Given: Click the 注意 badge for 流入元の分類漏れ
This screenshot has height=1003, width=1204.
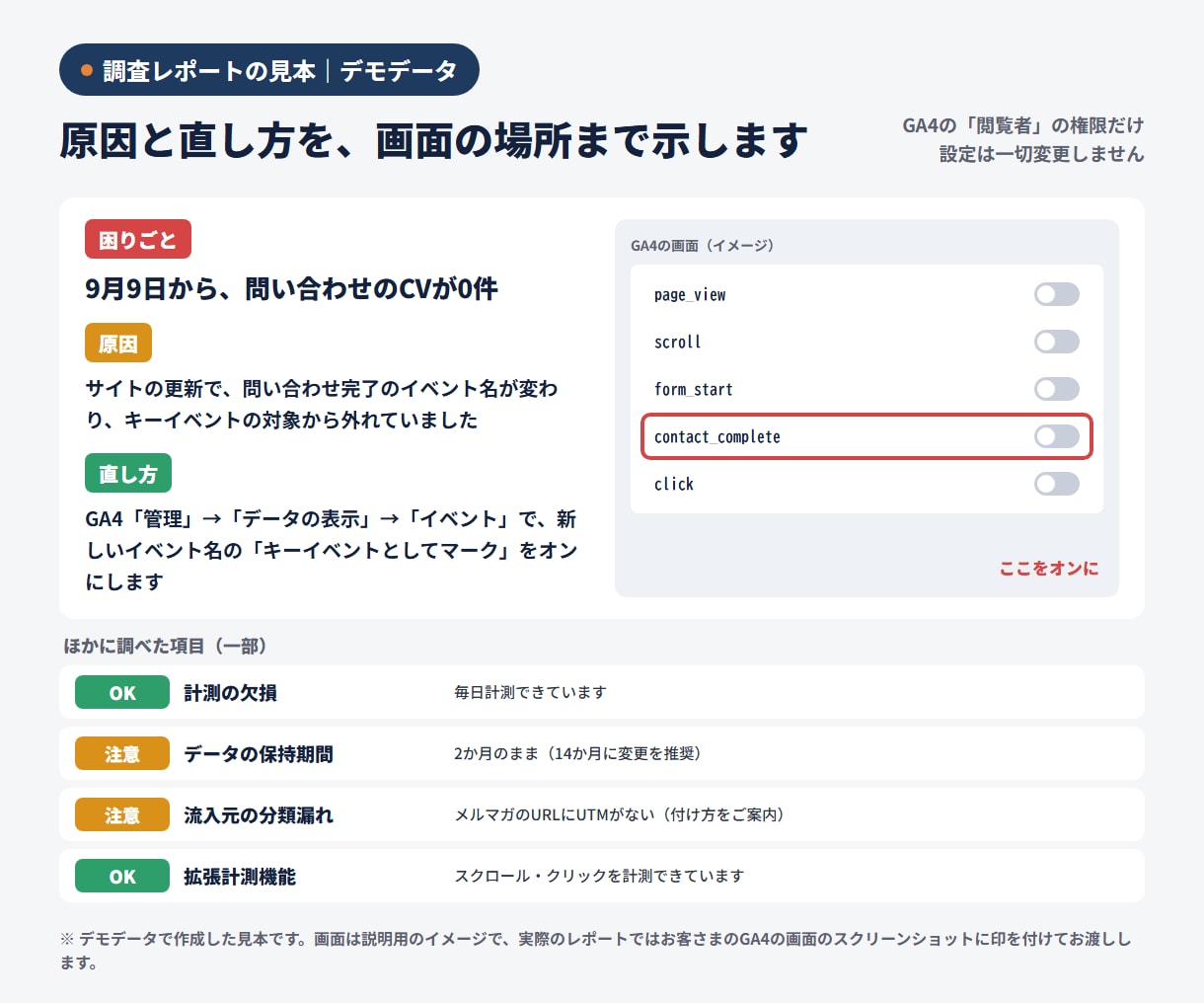Looking at the screenshot, I should point(122,814).
